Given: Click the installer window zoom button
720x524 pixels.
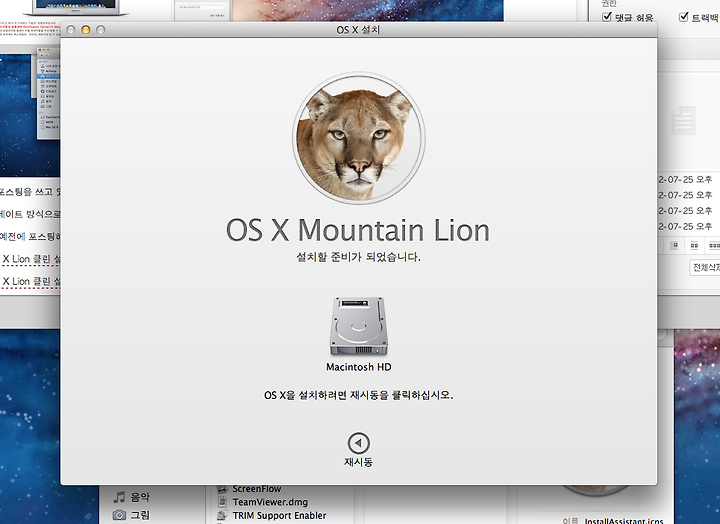Looking at the screenshot, I should pos(101,30).
